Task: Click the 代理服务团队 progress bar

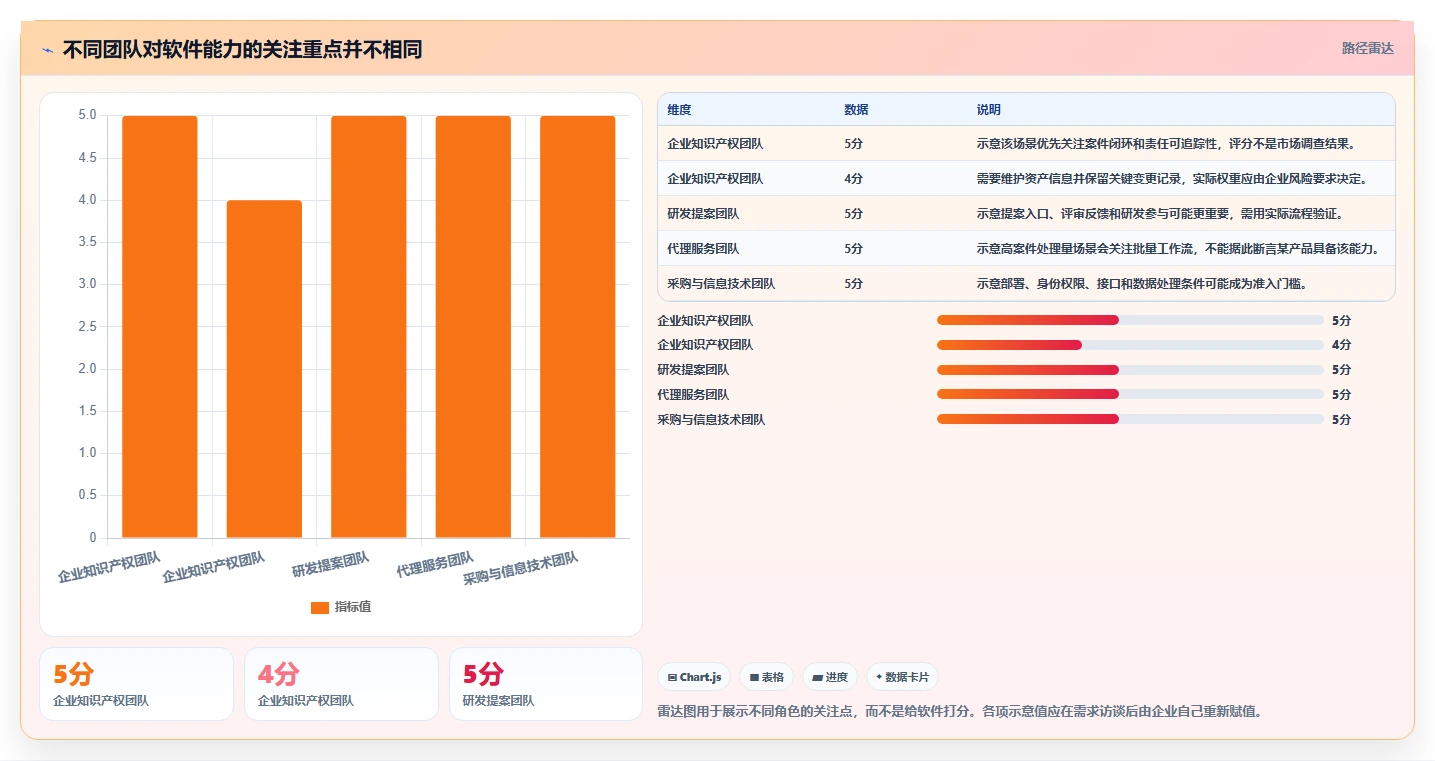Action: (x=1130, y=395)
